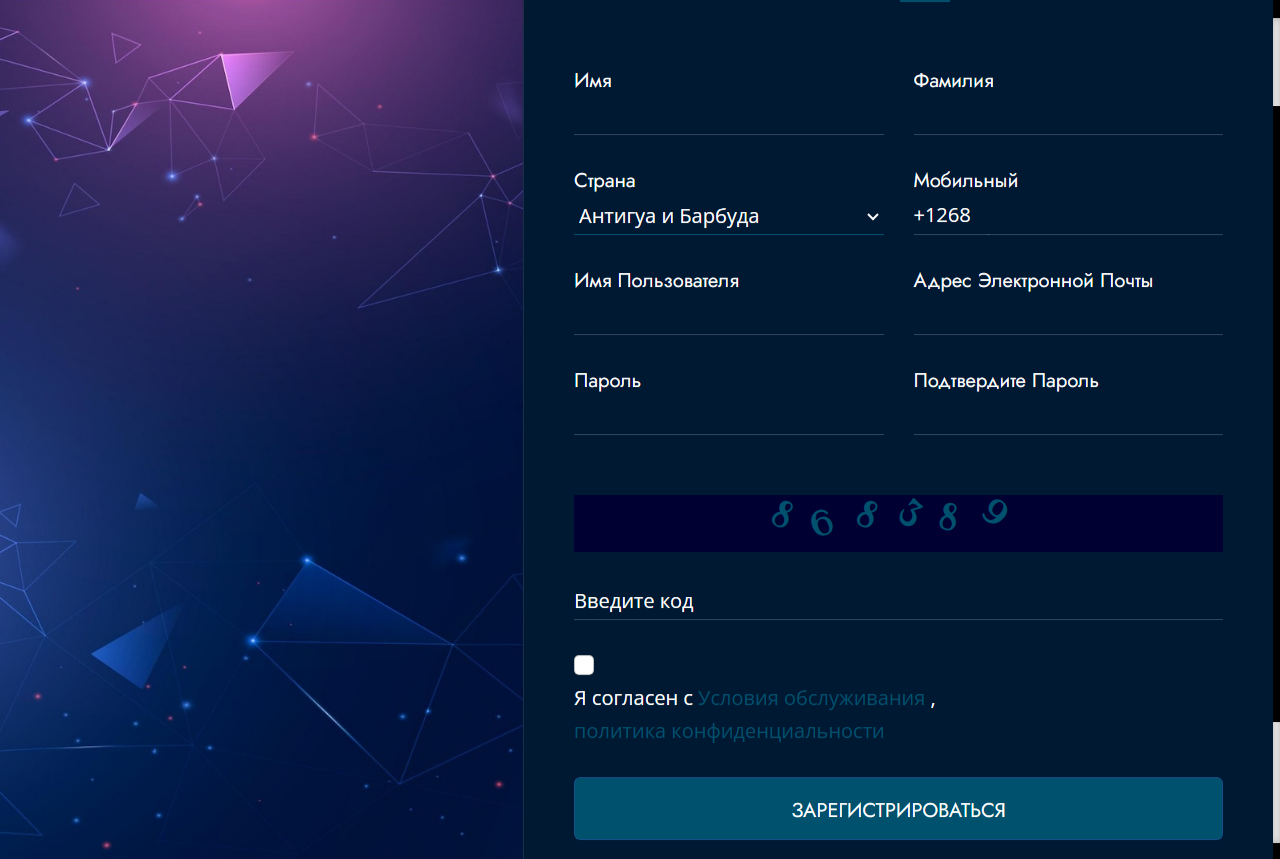Click the page vertical scrollbar

coord(1276,430)
